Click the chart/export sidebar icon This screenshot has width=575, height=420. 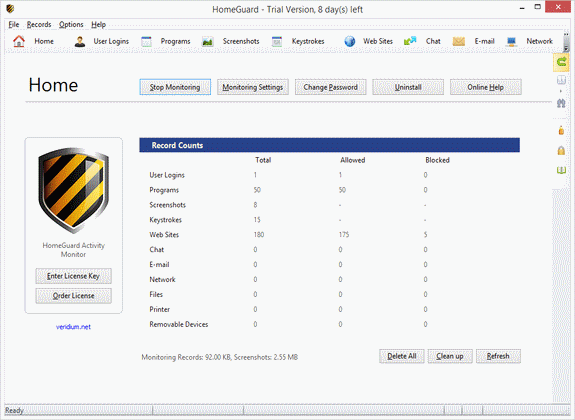tap(561, 80)
